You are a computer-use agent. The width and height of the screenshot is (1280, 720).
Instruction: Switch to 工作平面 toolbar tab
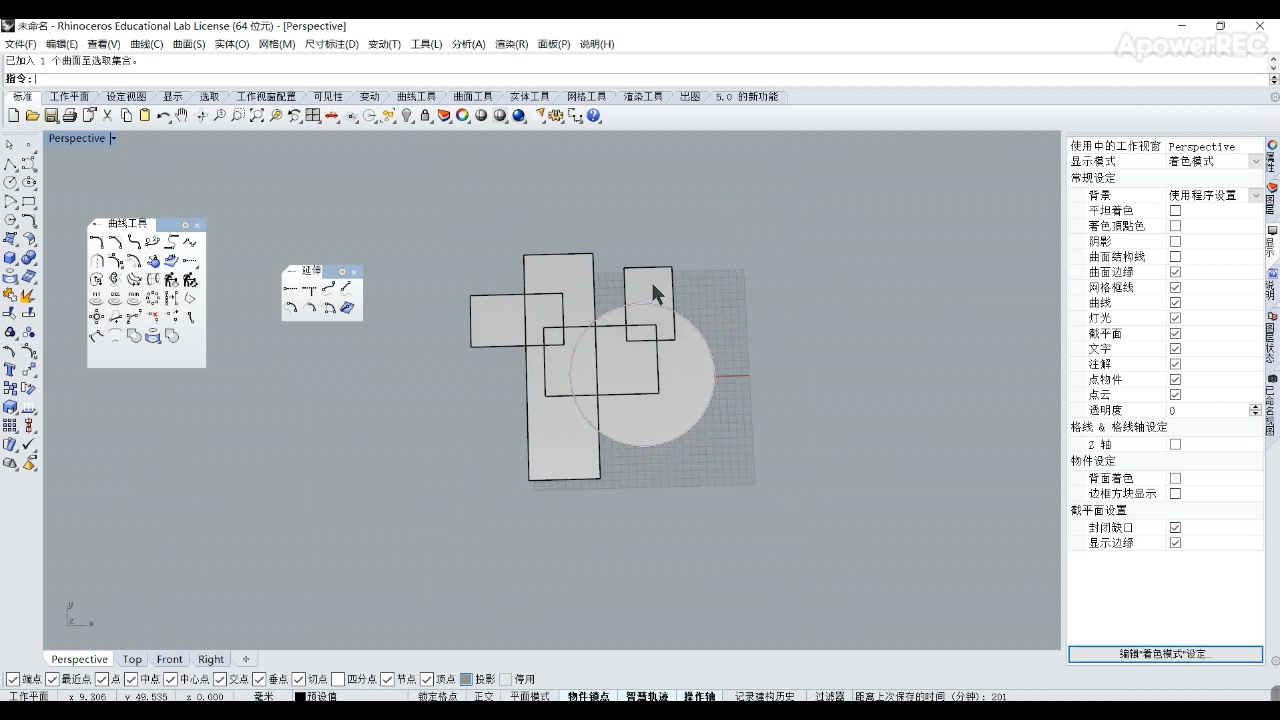click(x=69, y=97)
